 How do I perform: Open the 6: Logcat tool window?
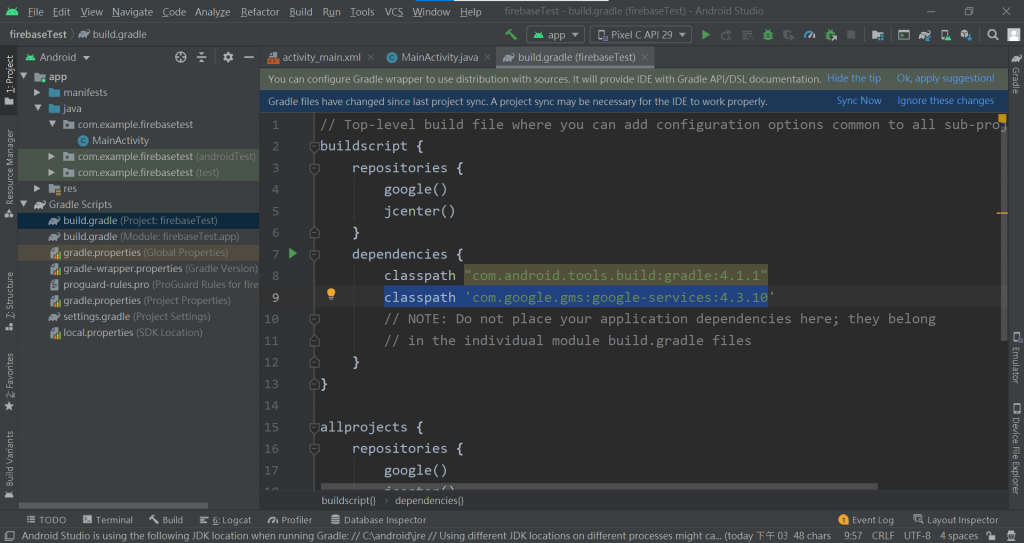225,520
